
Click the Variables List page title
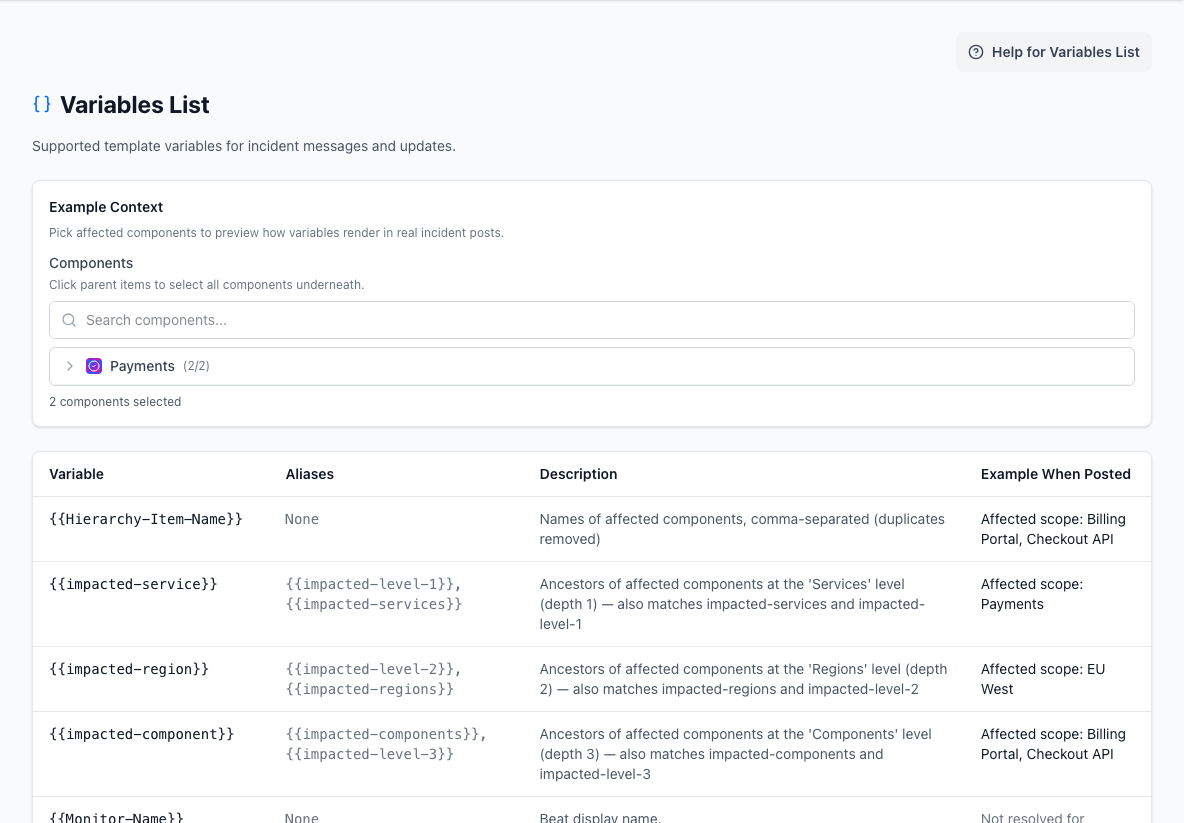(134, 104)
